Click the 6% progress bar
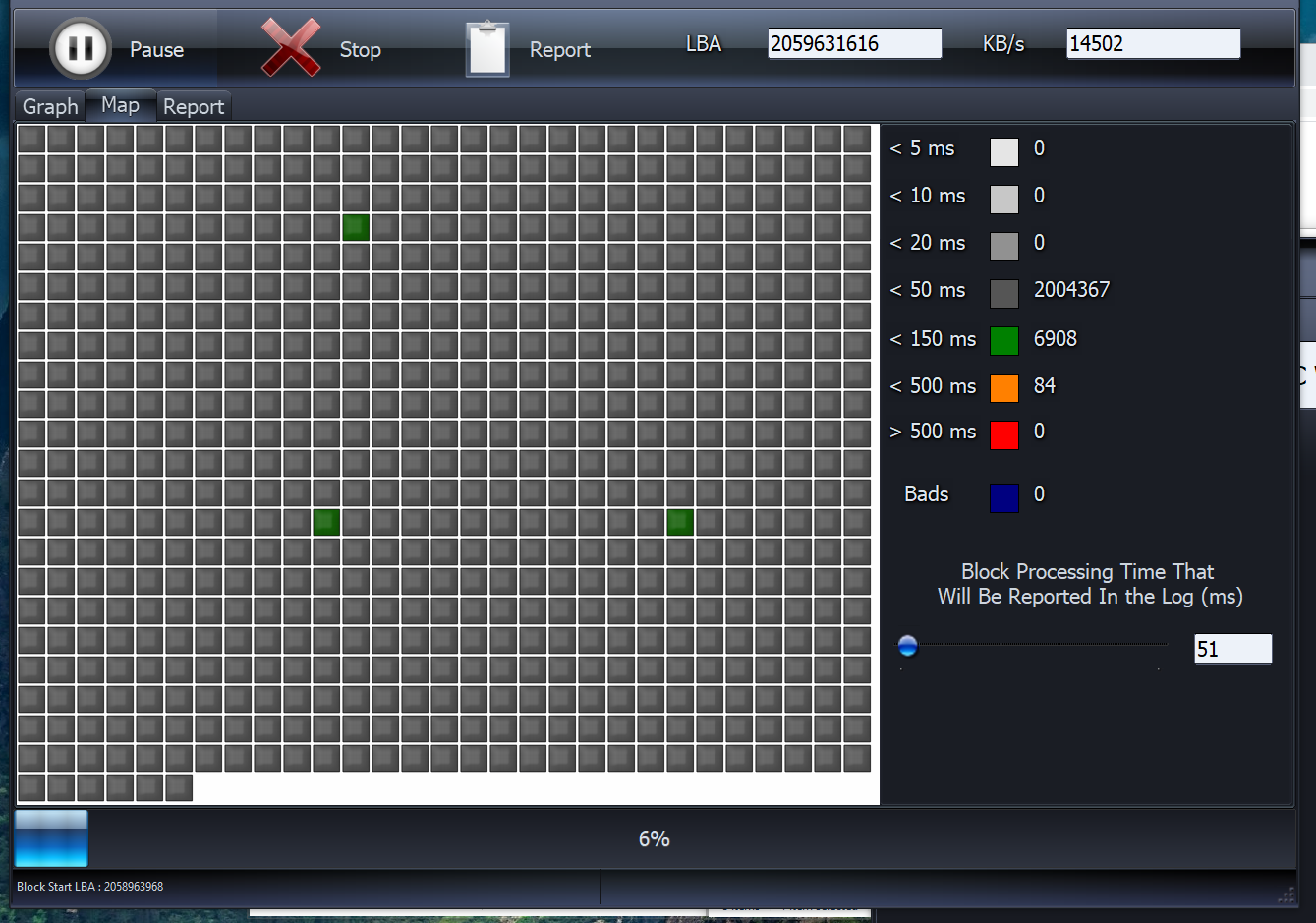 [x=655, y=838]
